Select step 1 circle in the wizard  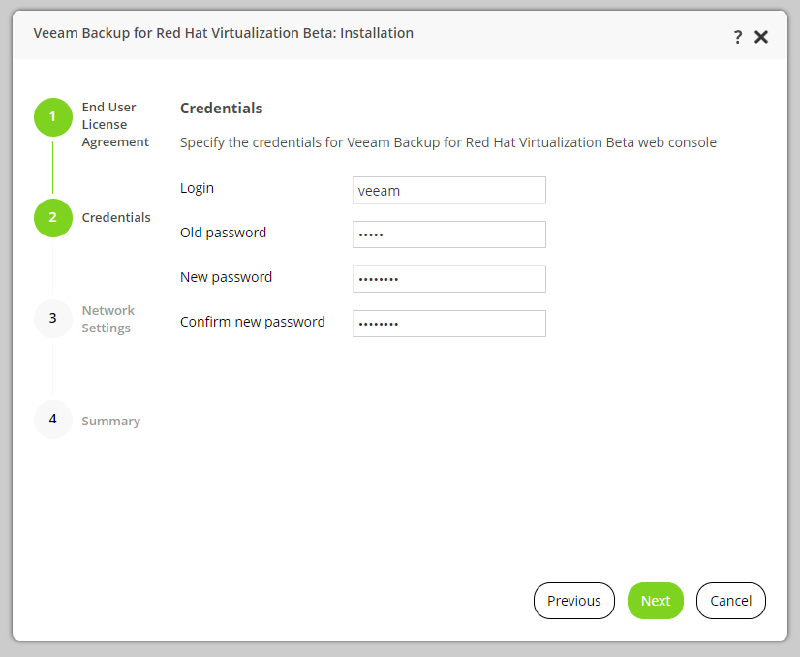click(x=53, y=117)
